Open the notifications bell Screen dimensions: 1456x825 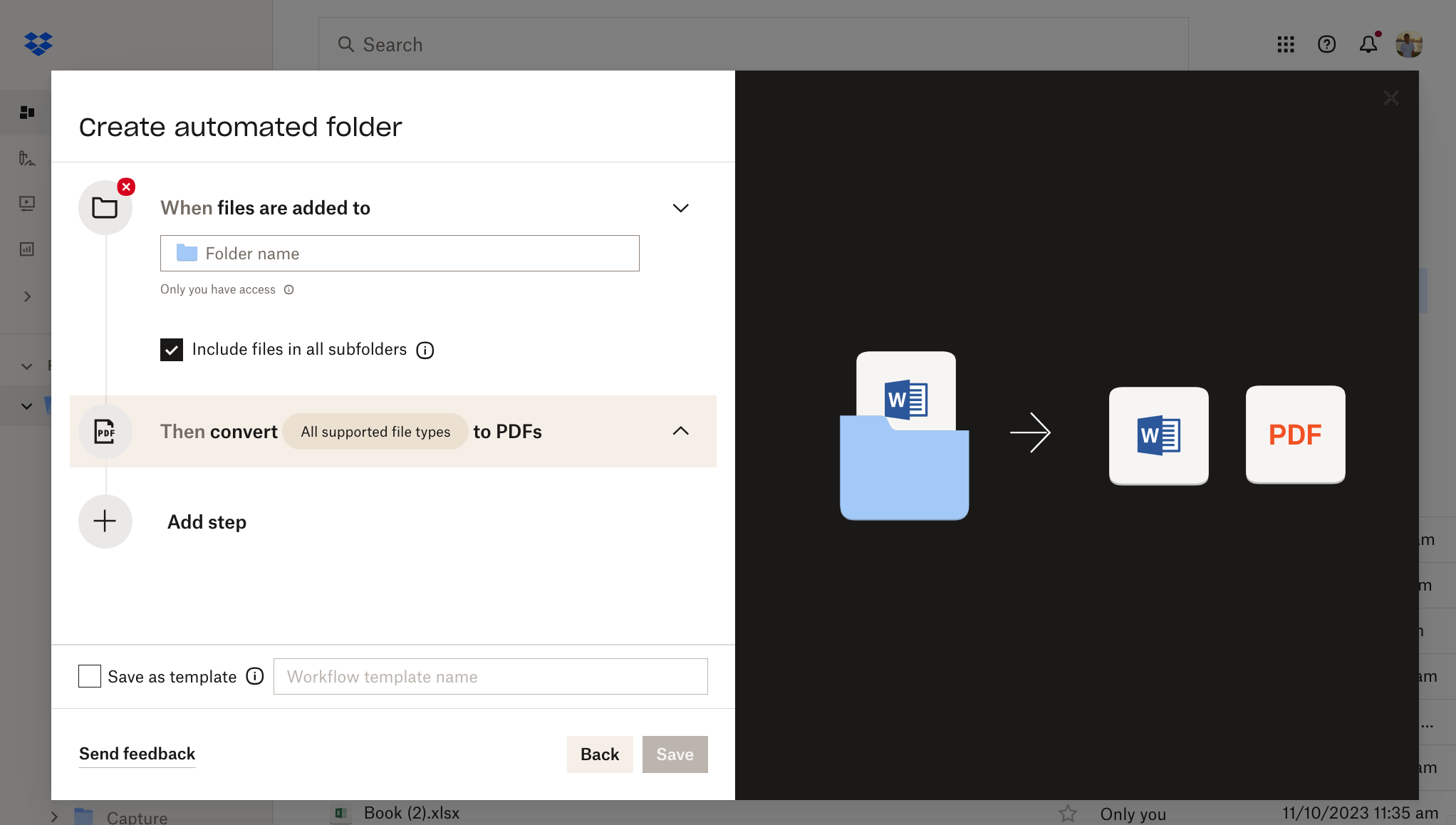pyautogui.click(x=1368, y=44)
